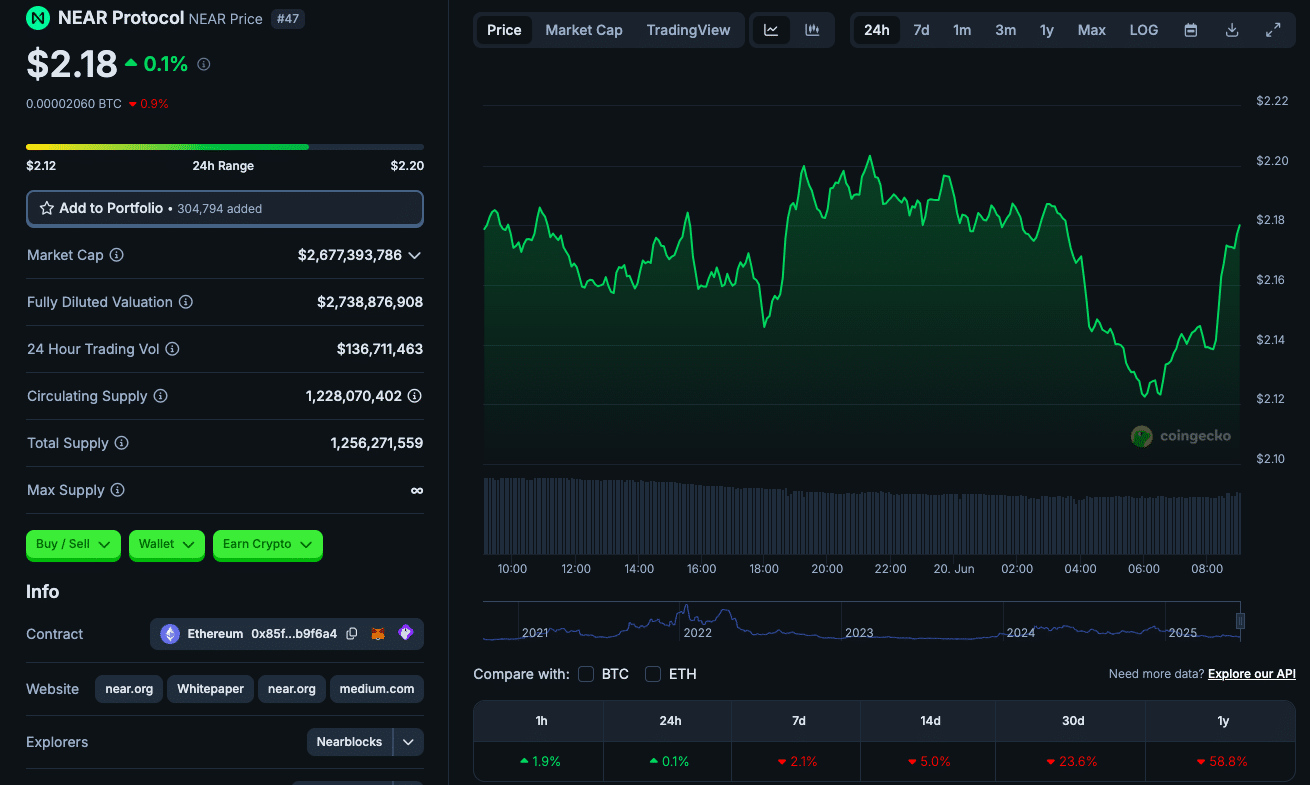Open the Buy / Sell dropdown
The image size is (1310, 785).
[74, 544]
